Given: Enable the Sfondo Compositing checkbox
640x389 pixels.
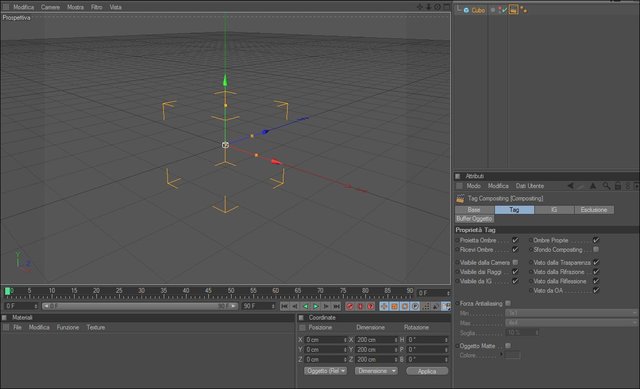Looking at the screenshot, I should point(596,249).
